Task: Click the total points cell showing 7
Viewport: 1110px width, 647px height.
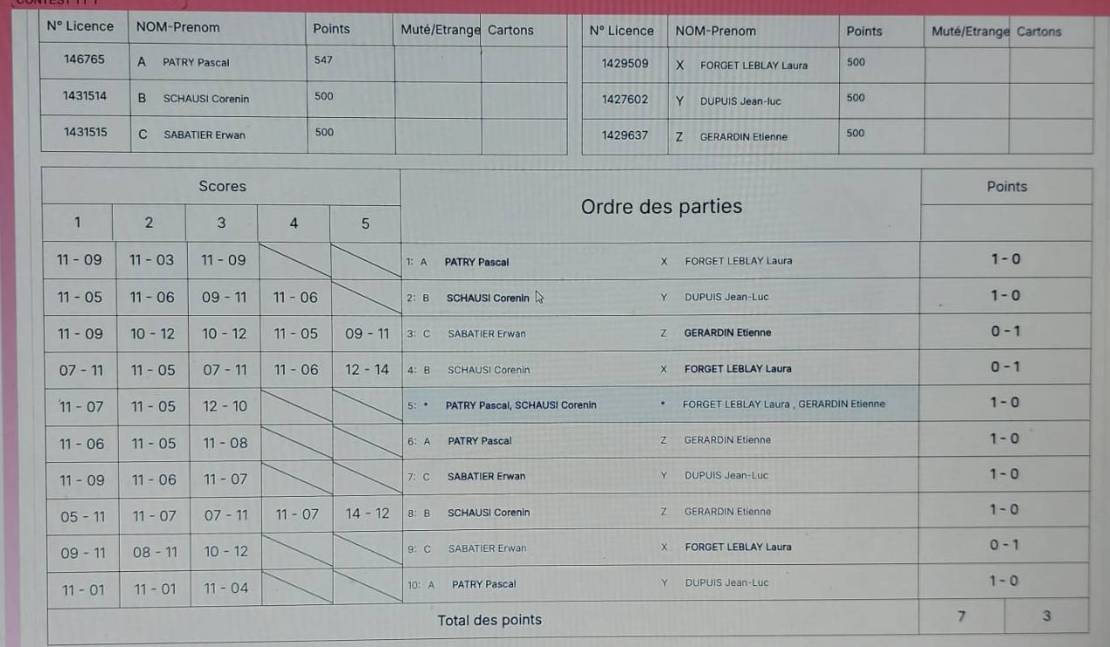Action: click(x=961, y=616)
